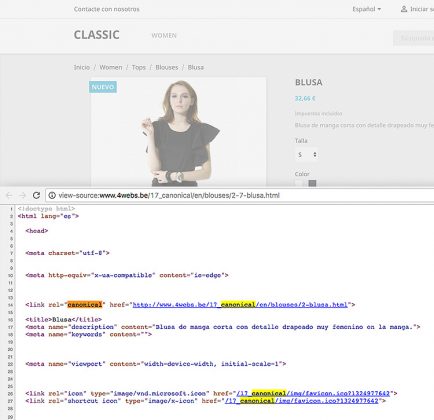Click the product description text under price
The image size is (434, 420).
point(364,125)
